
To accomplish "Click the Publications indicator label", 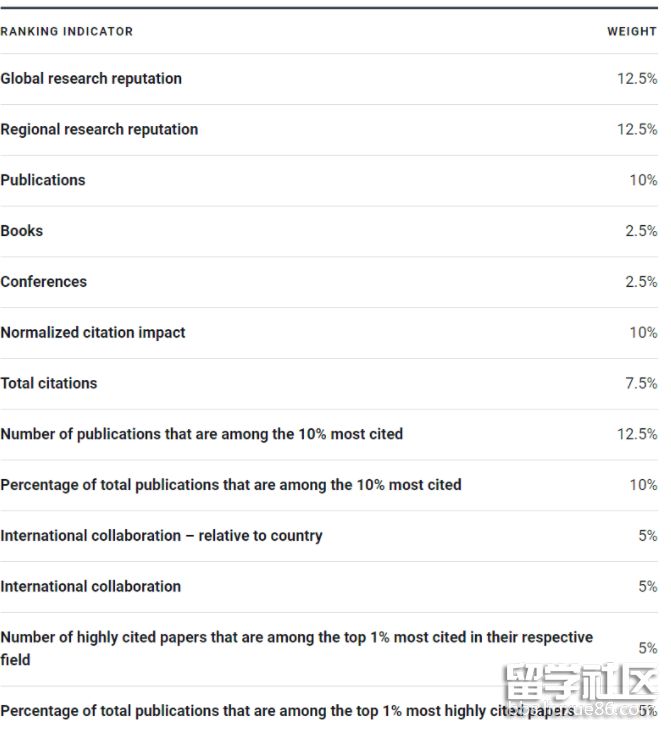I will (43, 180).
